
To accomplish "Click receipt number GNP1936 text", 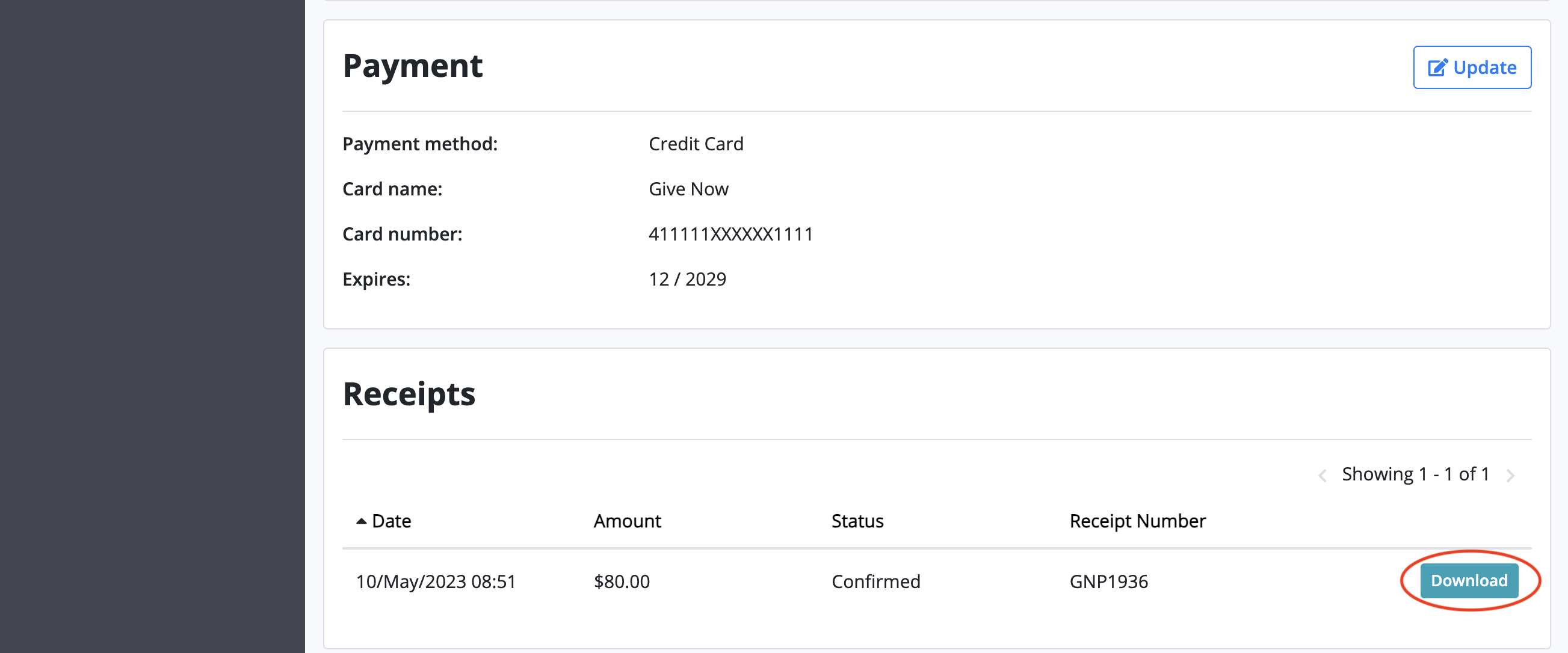I will [x=1108, y=582].
